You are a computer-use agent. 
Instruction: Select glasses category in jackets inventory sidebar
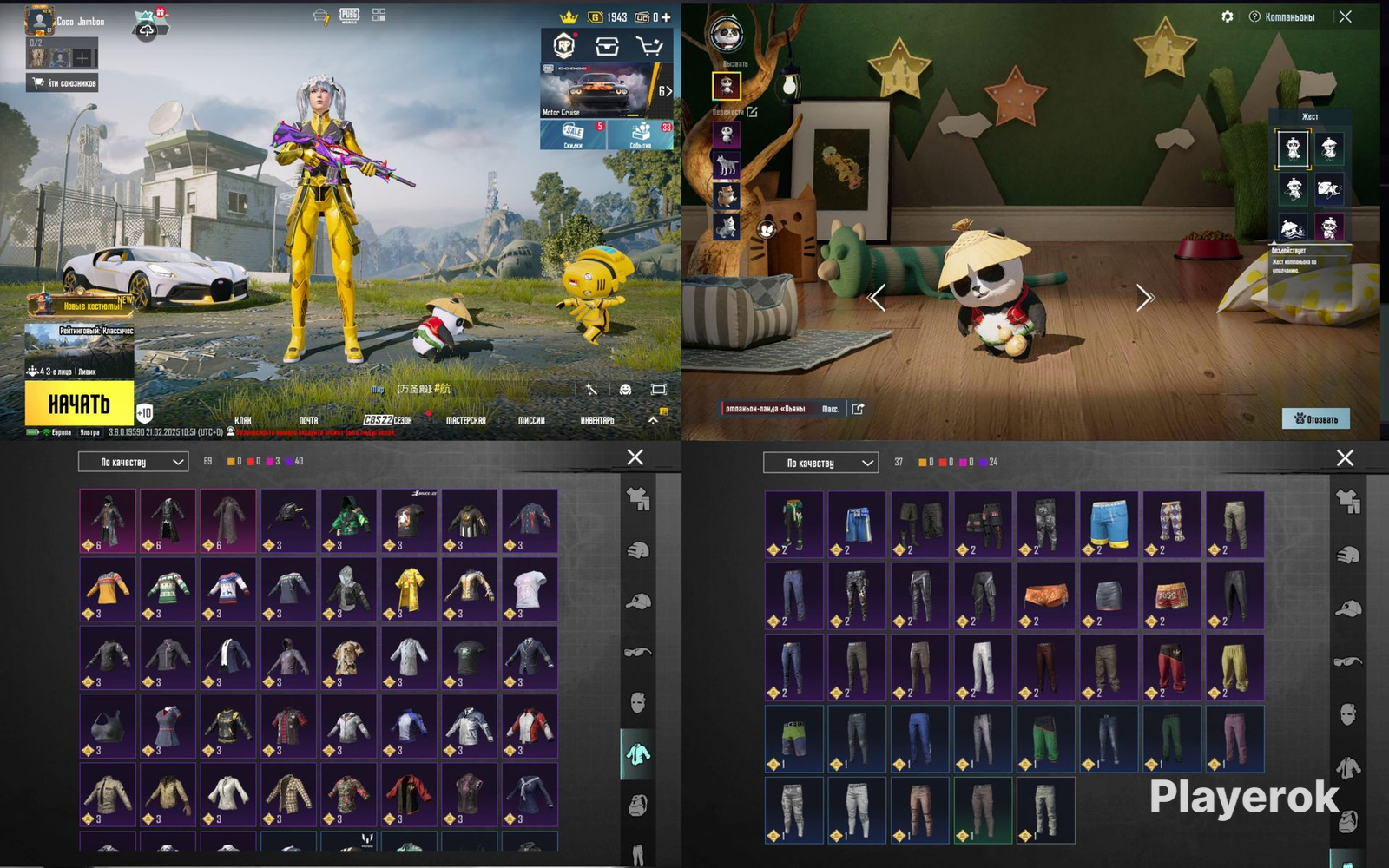coord(639,652)
